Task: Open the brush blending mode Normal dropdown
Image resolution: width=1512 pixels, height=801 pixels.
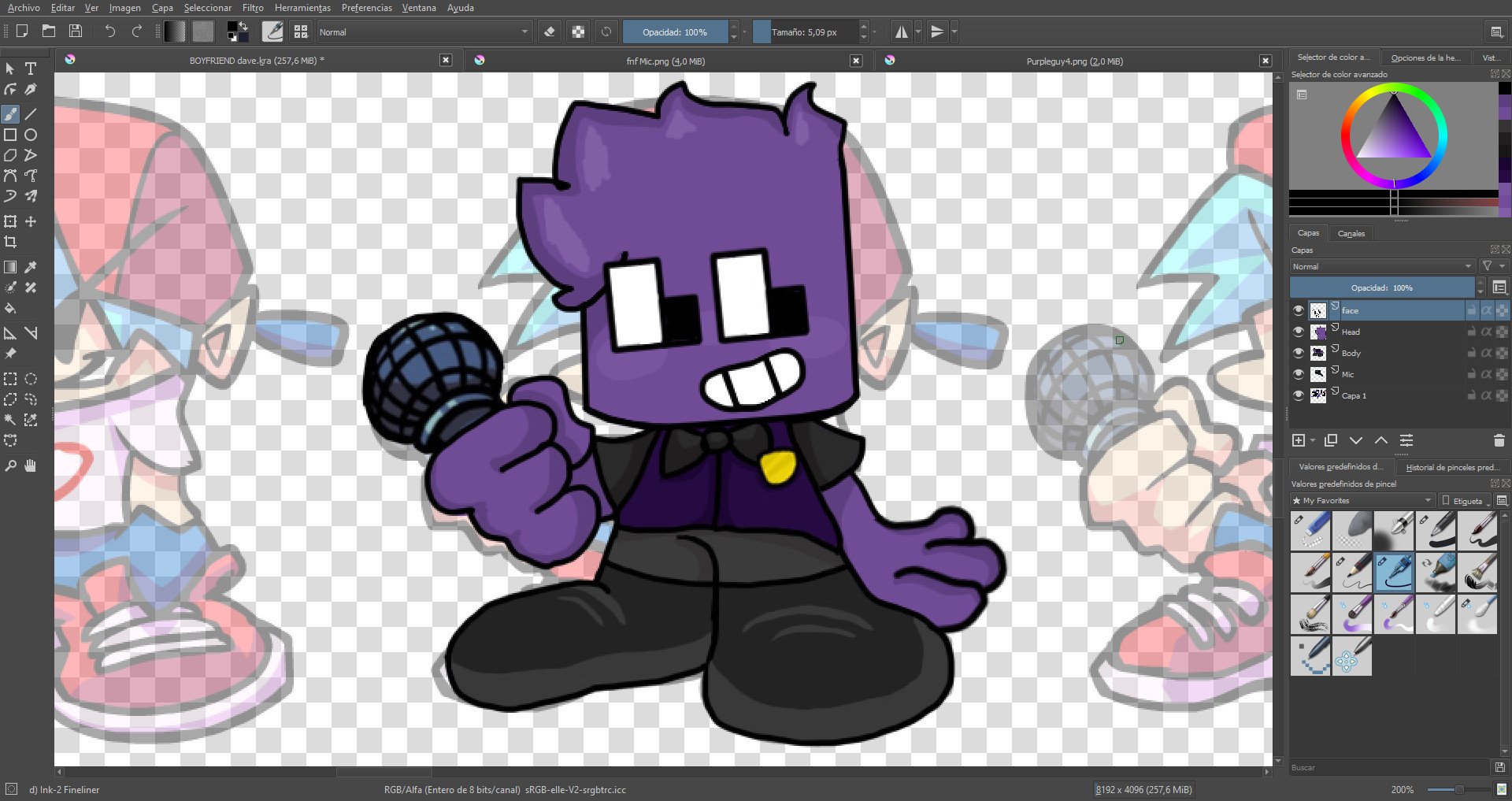Action: coord(424,32)
